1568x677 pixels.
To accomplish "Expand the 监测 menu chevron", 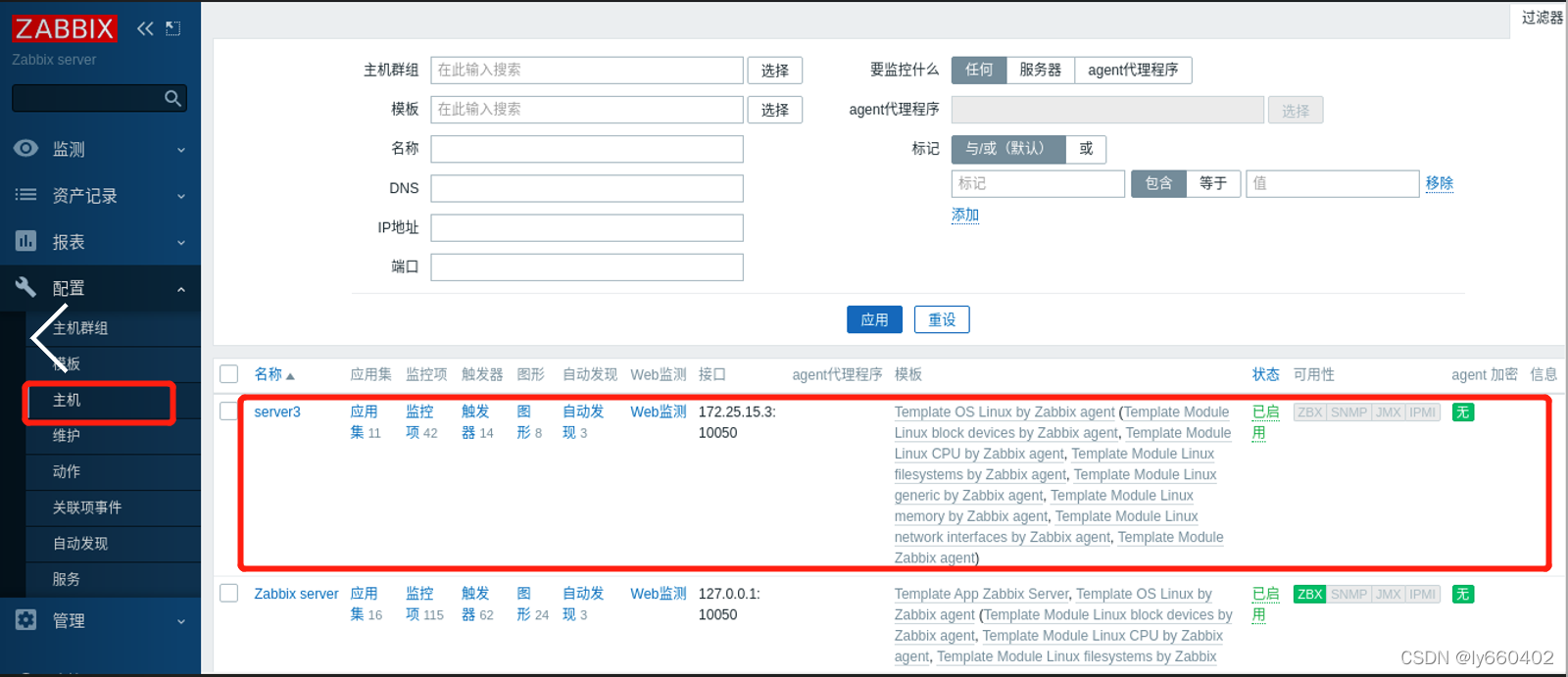I will tap(181, 150).
